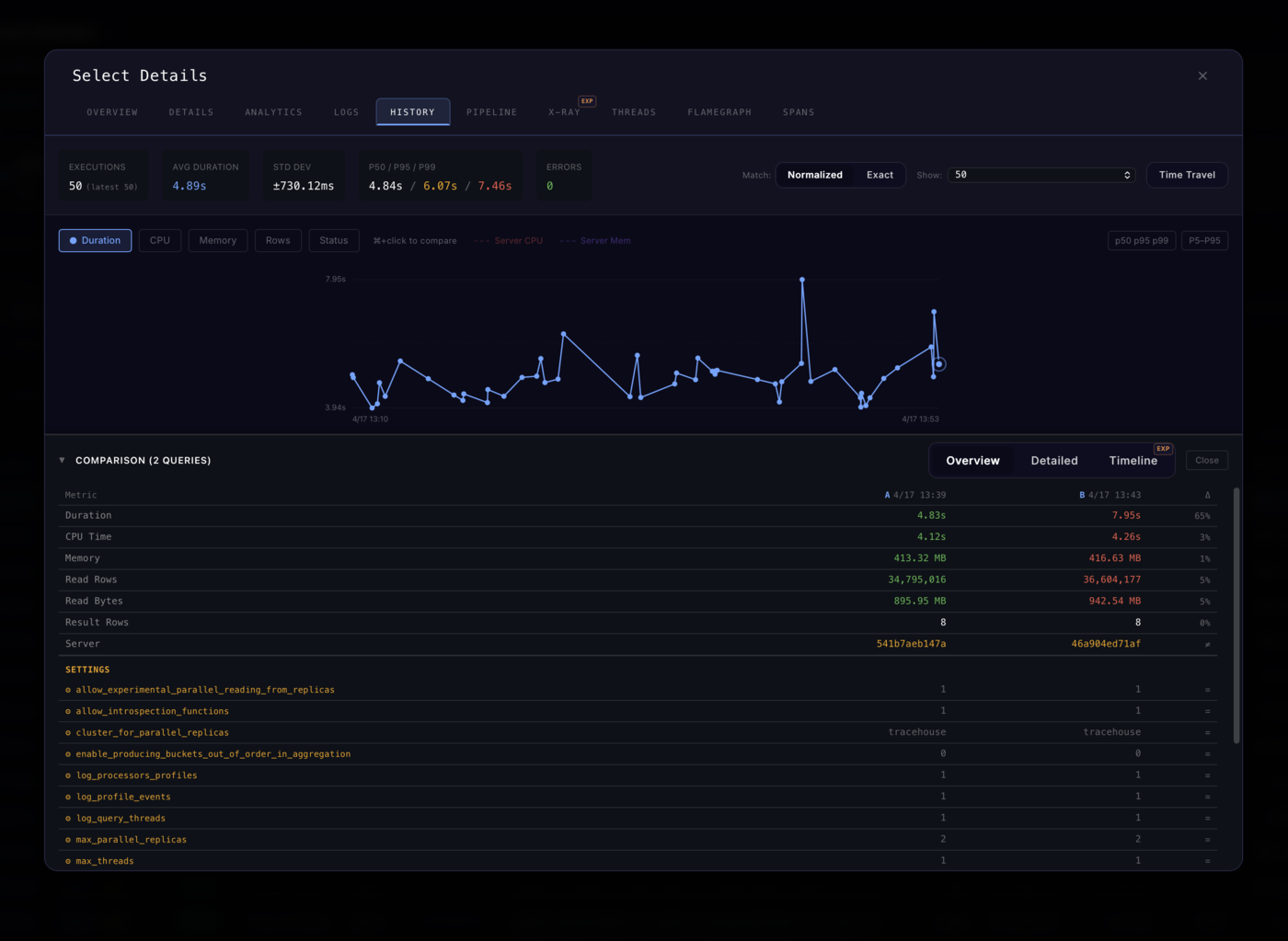
Task: Click gear icon for log_processors_profiles
Action: (x=68, y=775)
